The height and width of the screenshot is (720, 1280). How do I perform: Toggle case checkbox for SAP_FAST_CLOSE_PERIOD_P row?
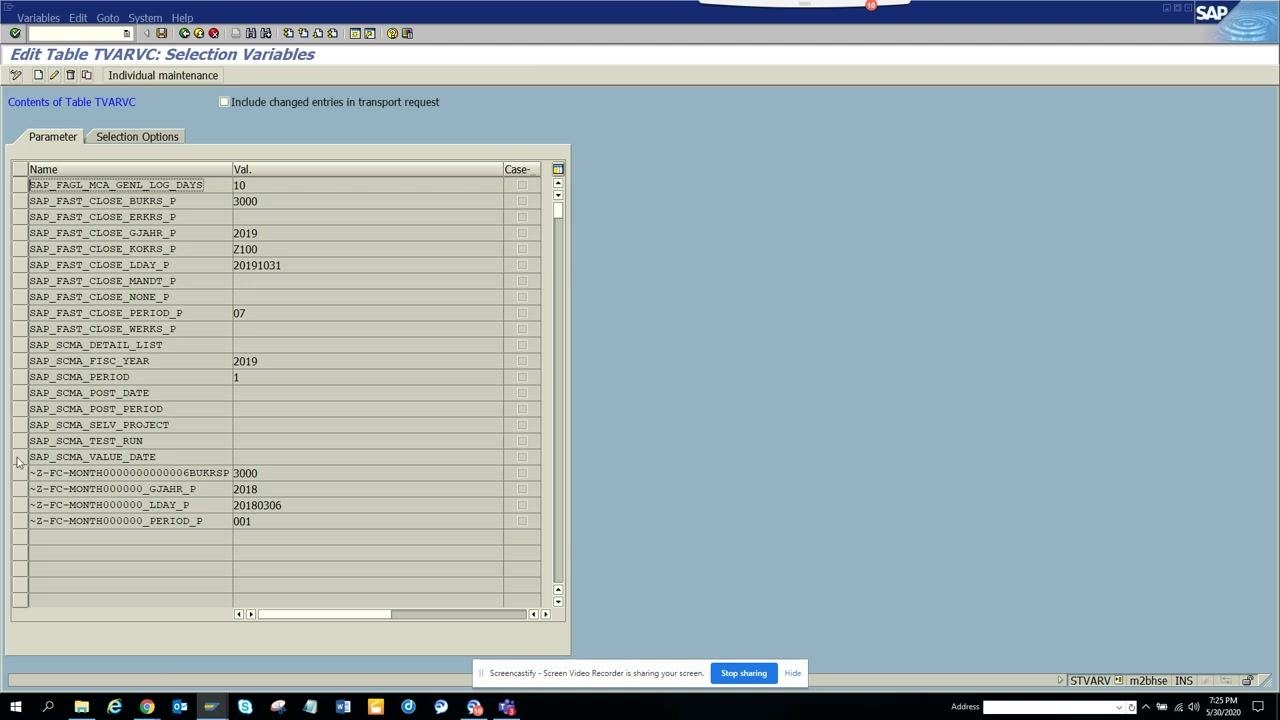click(x=522, y=313)
